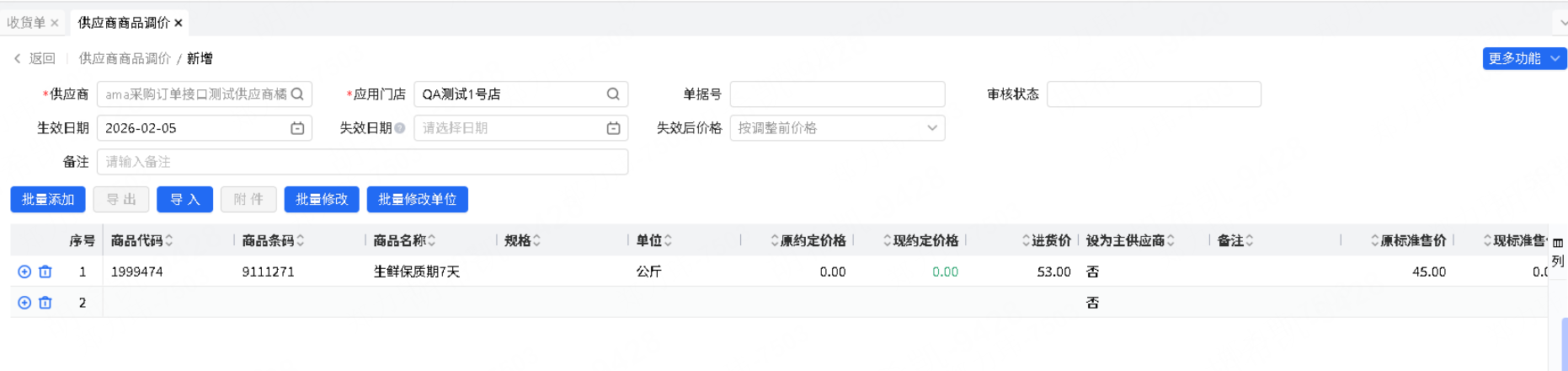Open the 失效日期 calendar picker icon
This screenshot has width=1568, height=371.
(x=613, y=128)
